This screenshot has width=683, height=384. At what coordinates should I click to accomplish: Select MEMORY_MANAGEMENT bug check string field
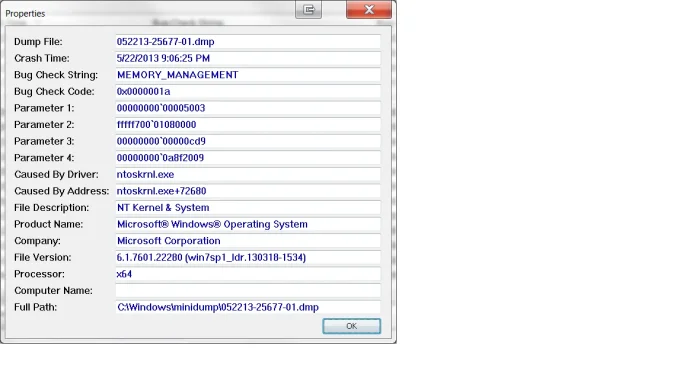(248, 75)
